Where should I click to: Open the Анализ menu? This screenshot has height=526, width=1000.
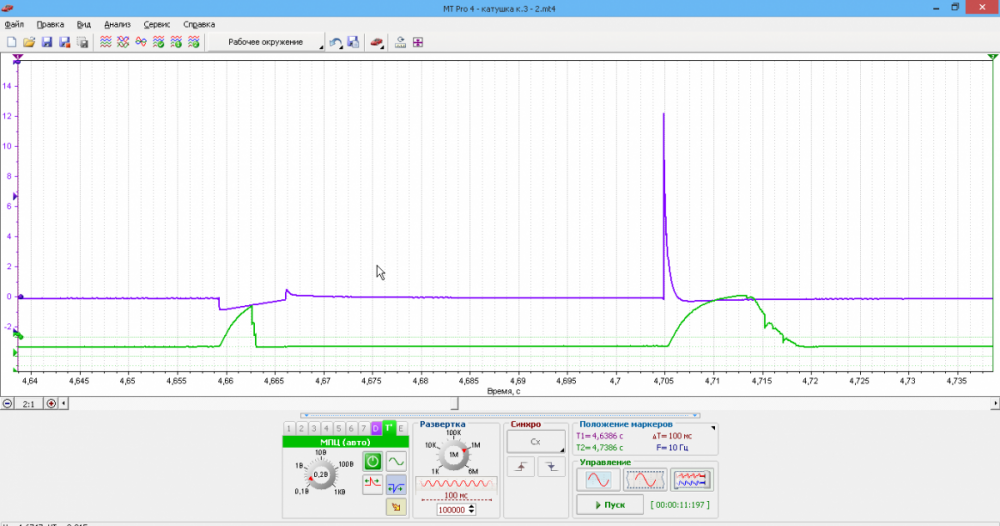(x=117, y=24)
